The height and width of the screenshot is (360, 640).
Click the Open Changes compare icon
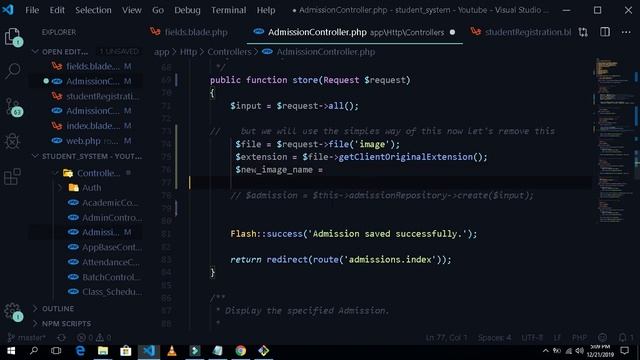(583, 32)
